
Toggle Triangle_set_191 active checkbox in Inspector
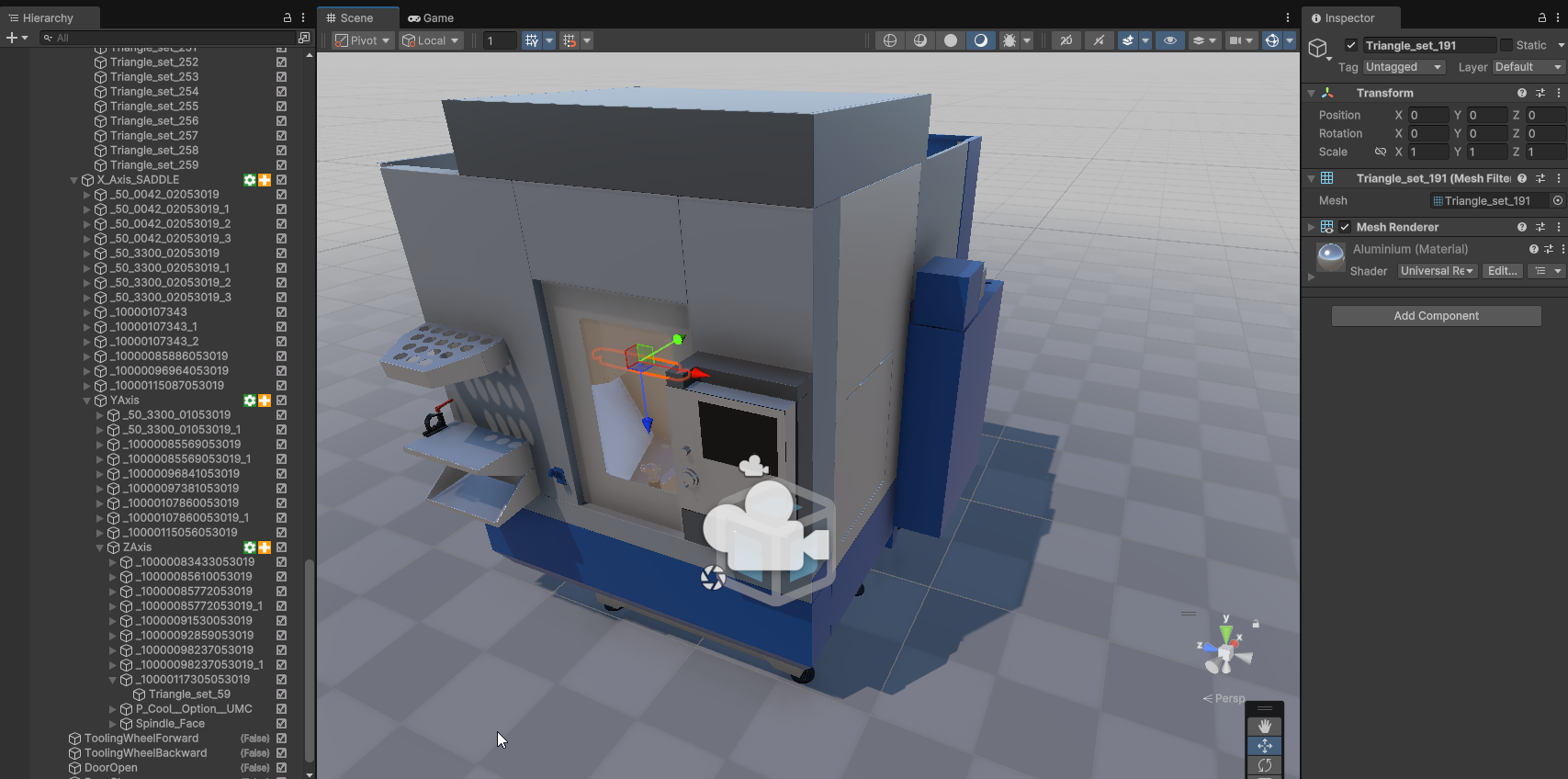click(x=1351, y=45)
